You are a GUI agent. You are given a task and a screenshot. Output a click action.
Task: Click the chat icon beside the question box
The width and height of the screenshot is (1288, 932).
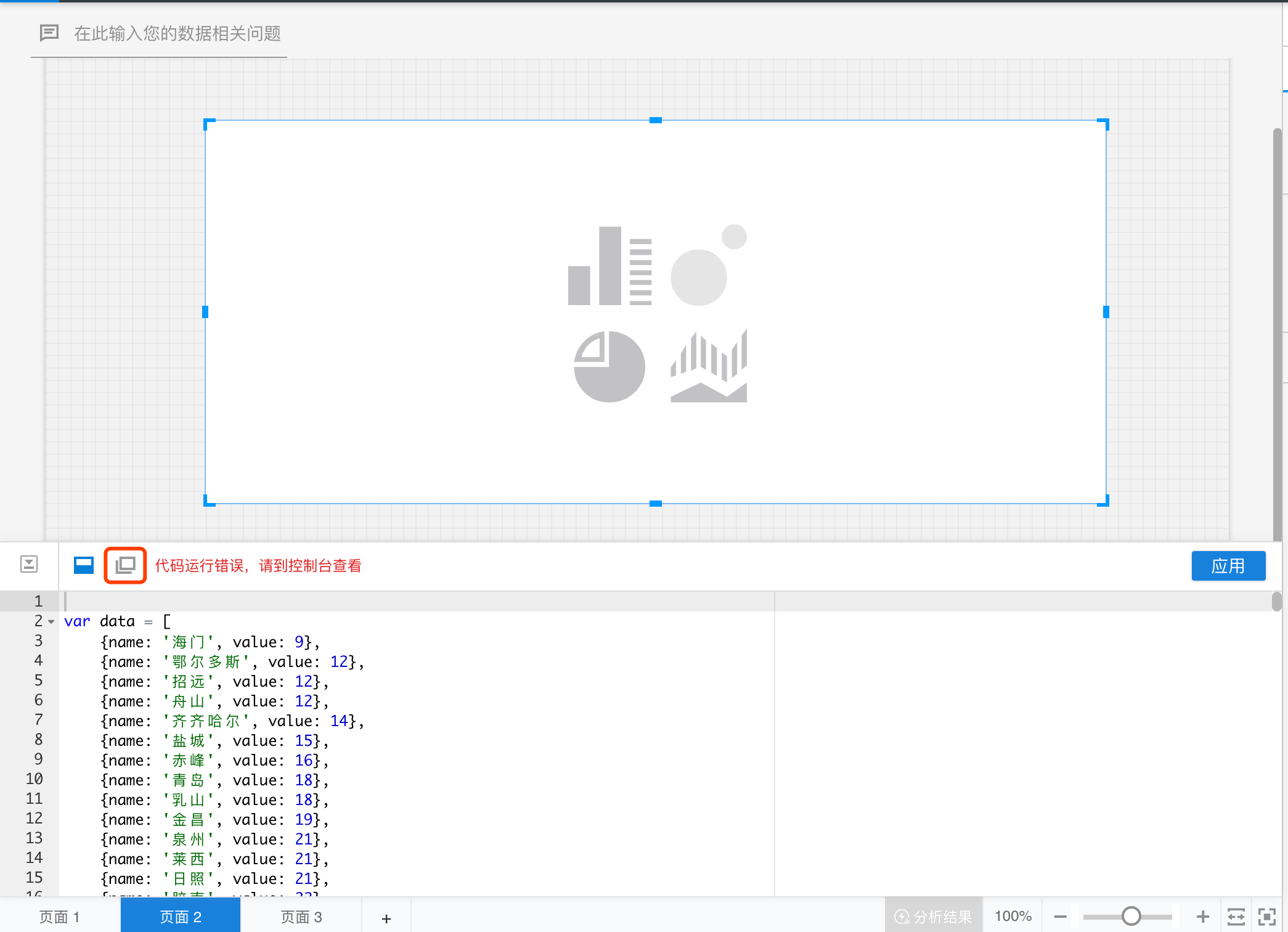(x=49, y=33)
